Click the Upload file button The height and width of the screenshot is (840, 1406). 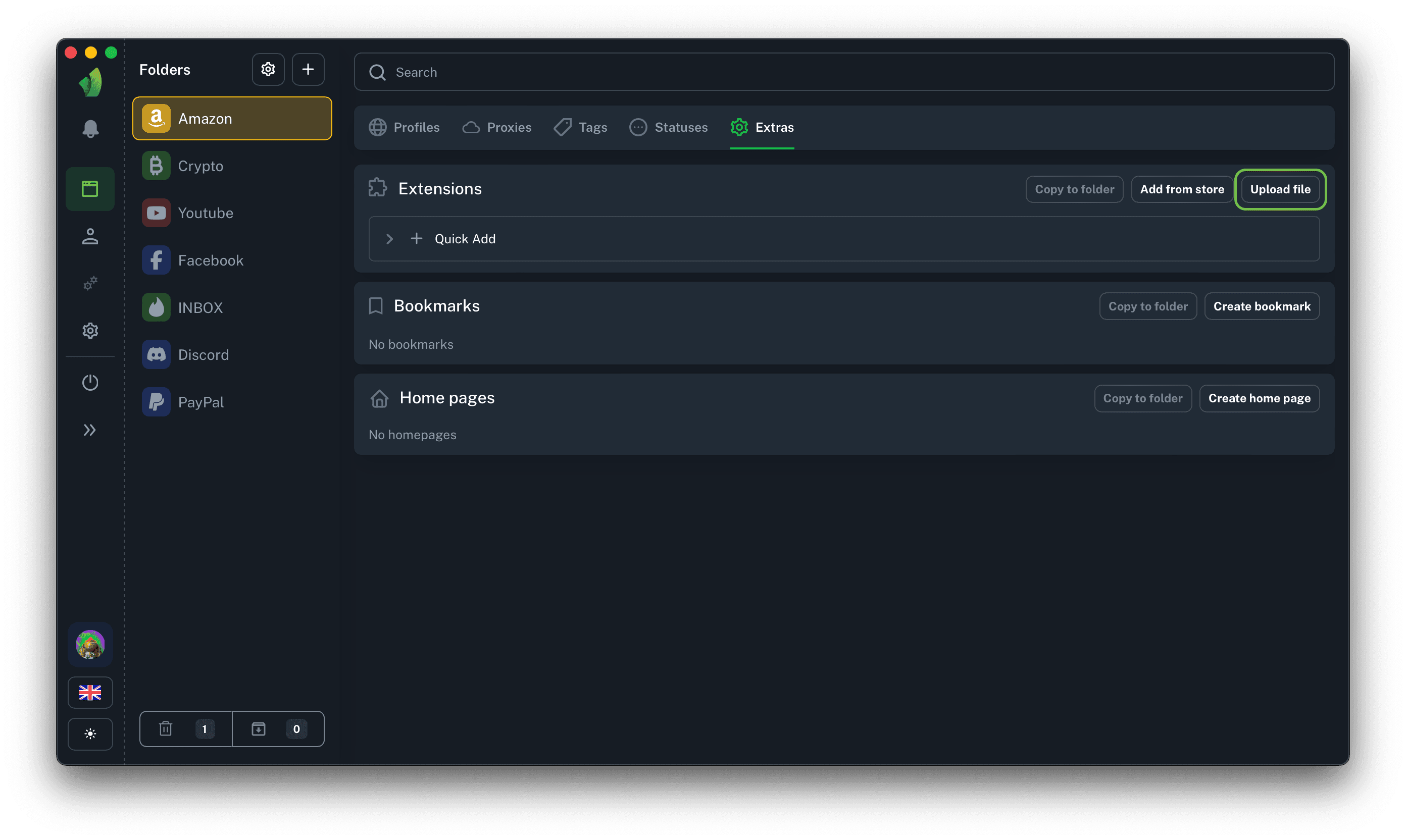coord(1280,189)
